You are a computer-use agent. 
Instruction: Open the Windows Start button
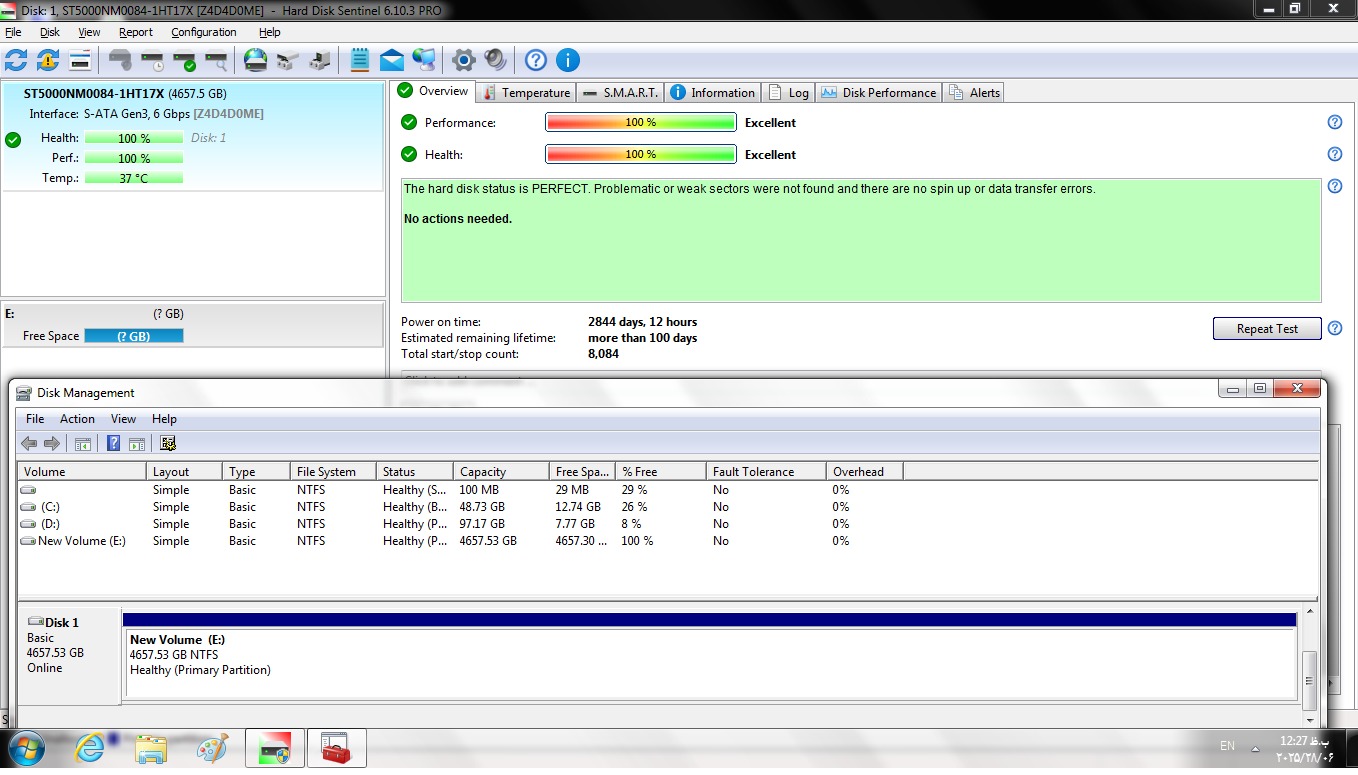point(27,748)
